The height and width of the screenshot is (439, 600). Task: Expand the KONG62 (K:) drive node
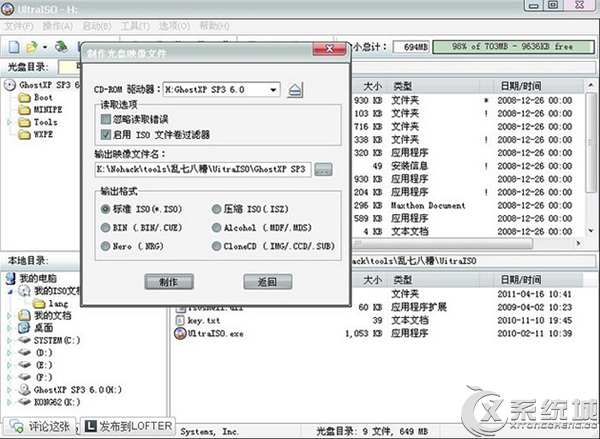point(10,402)
